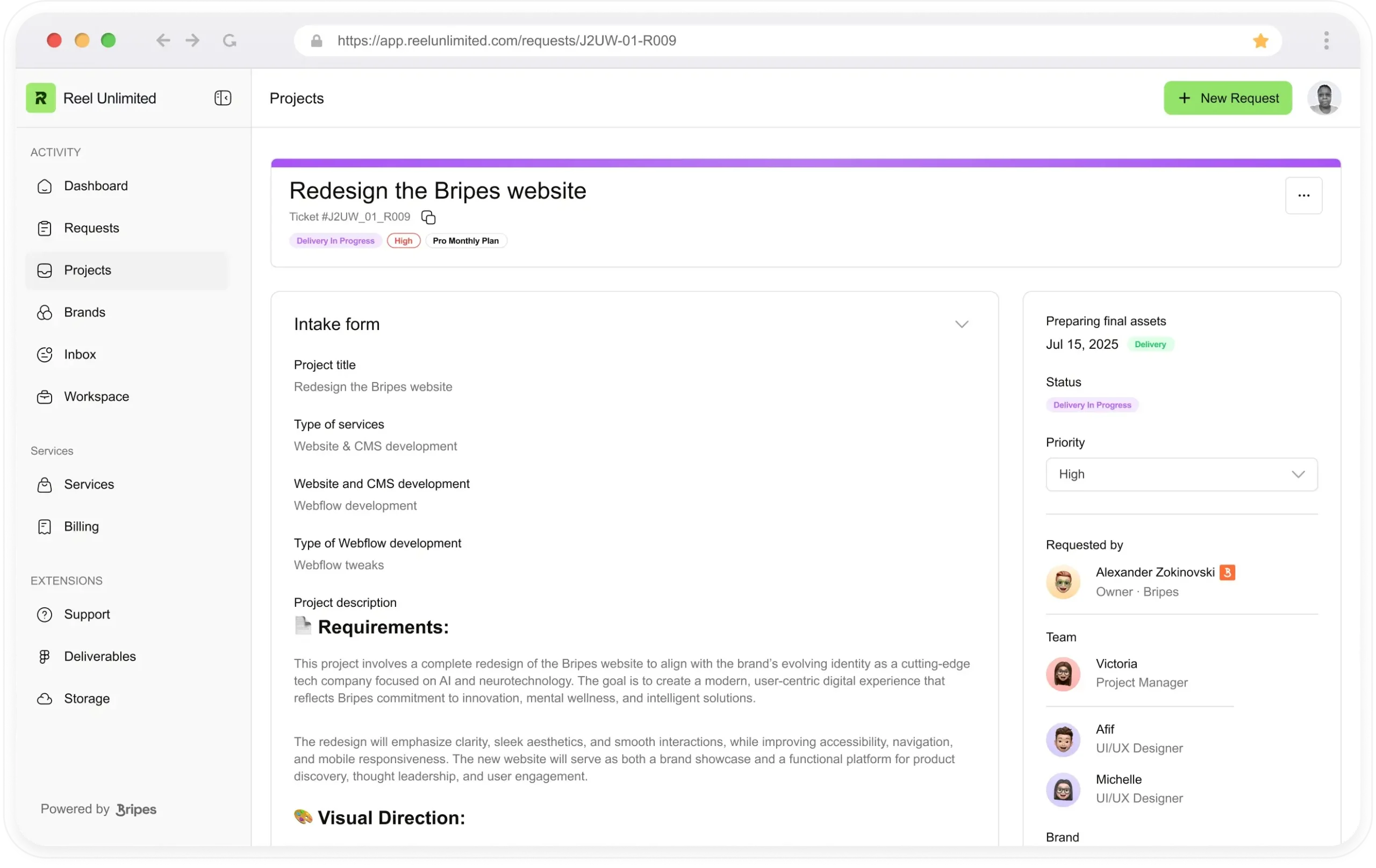The image size is (1376, 868).
Task: Click the Projects page header title
Action: pyautogui.click(x=297, y=98)
